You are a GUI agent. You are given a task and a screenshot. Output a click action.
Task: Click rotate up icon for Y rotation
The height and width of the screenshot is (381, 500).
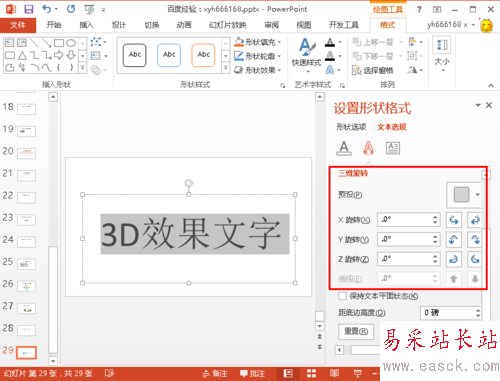(454, 240)
